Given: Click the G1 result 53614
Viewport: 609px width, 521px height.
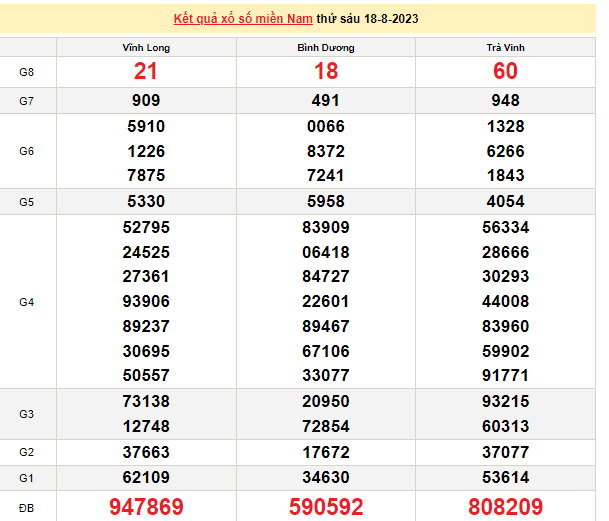Looking at the screenshot, I should (505, 478).
